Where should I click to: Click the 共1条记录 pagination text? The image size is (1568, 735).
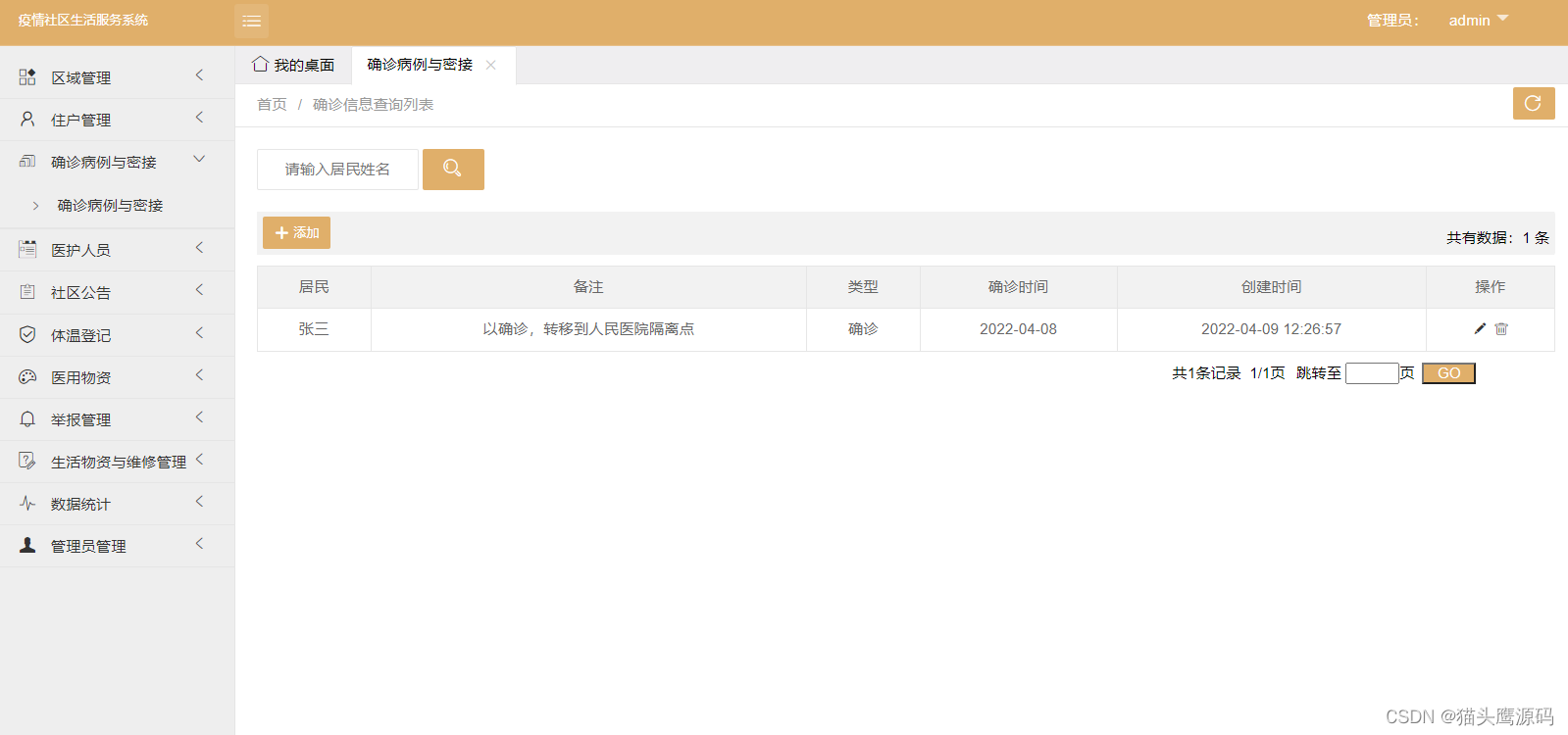tap(1206, 373)
